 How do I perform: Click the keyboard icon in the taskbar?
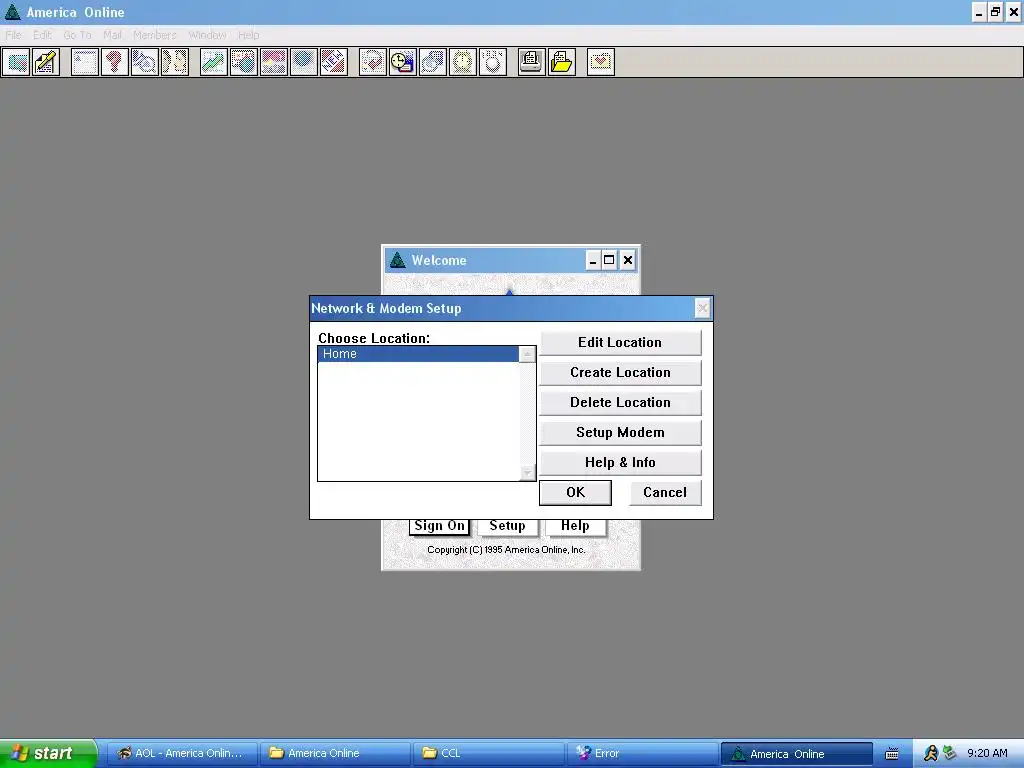pyautogui.click(x=891, y=754)
